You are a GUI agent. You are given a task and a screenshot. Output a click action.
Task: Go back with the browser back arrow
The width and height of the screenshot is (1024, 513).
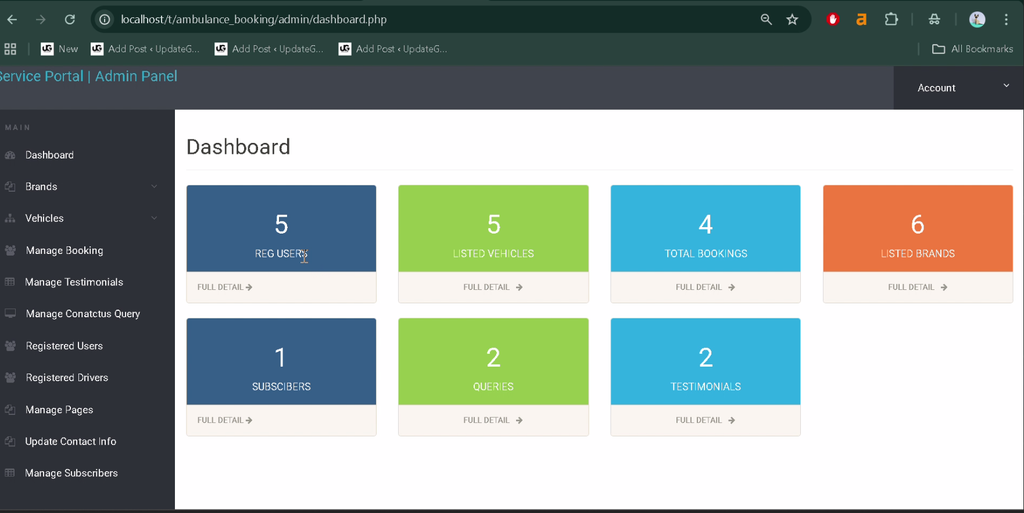pyautogui.click(x=12, y=20)
